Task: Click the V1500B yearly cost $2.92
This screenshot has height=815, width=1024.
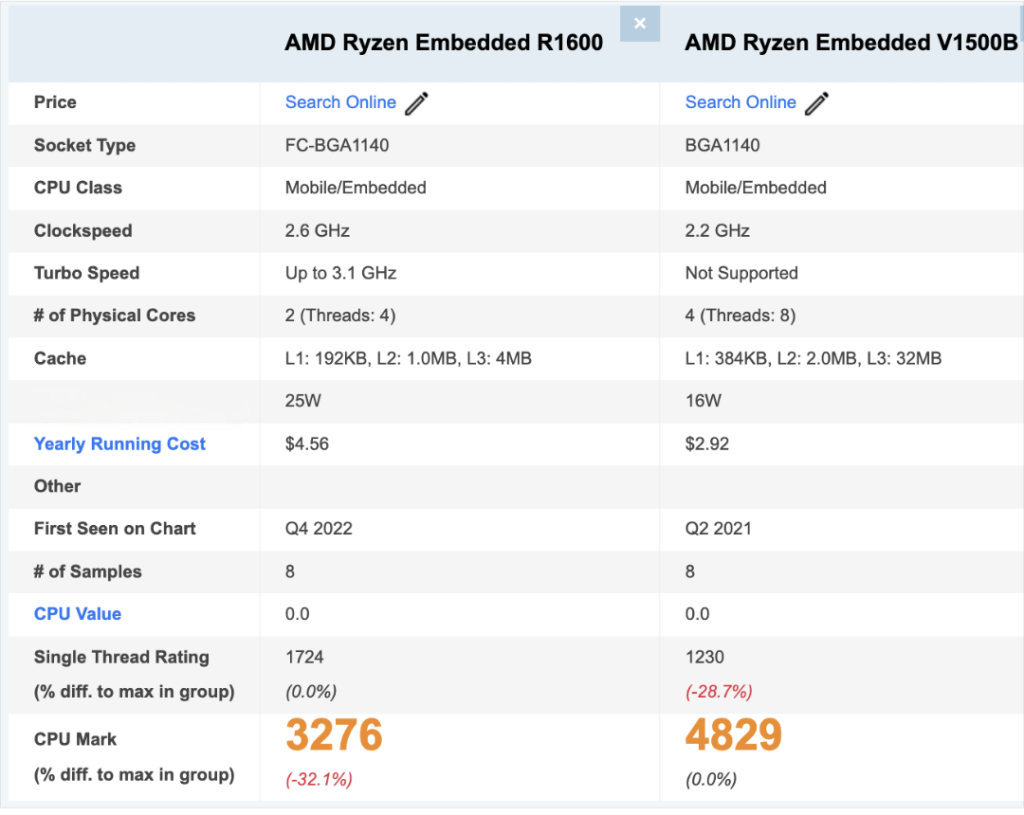Action: [707, 444]
